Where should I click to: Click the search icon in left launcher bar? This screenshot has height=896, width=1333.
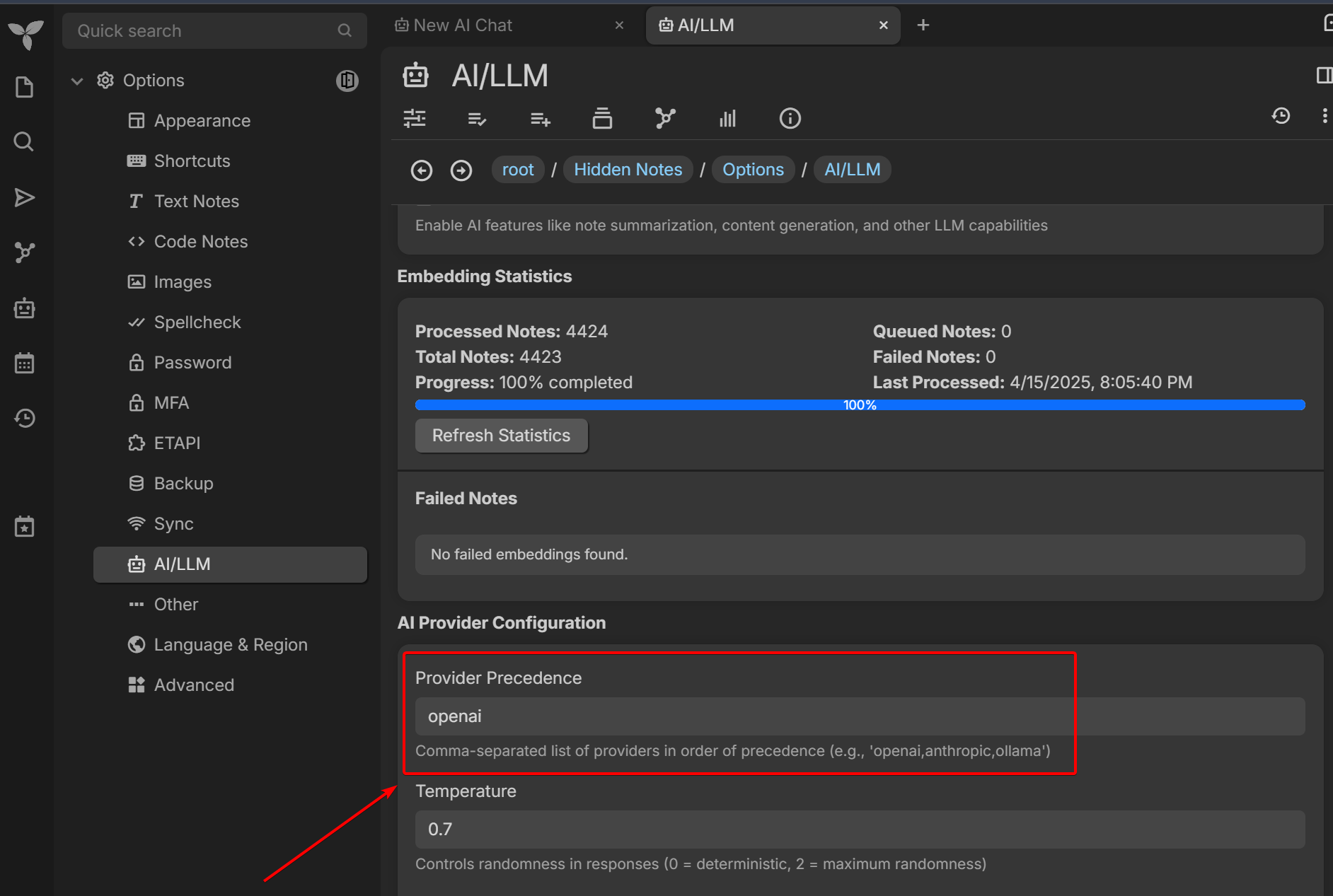[25, 142]
